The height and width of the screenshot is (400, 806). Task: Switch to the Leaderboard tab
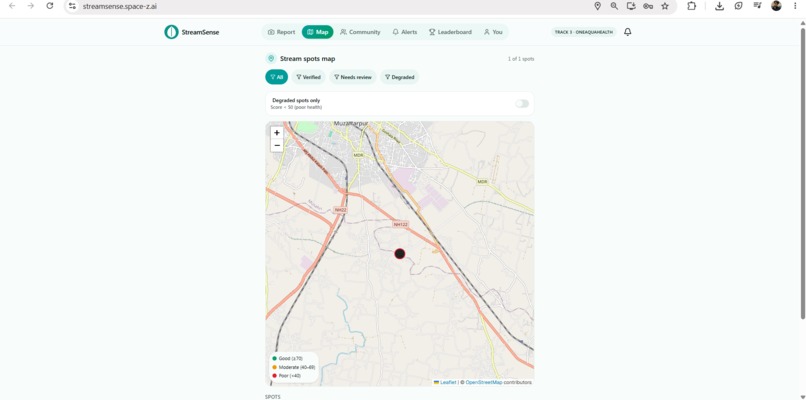click(x=450, y=32)
